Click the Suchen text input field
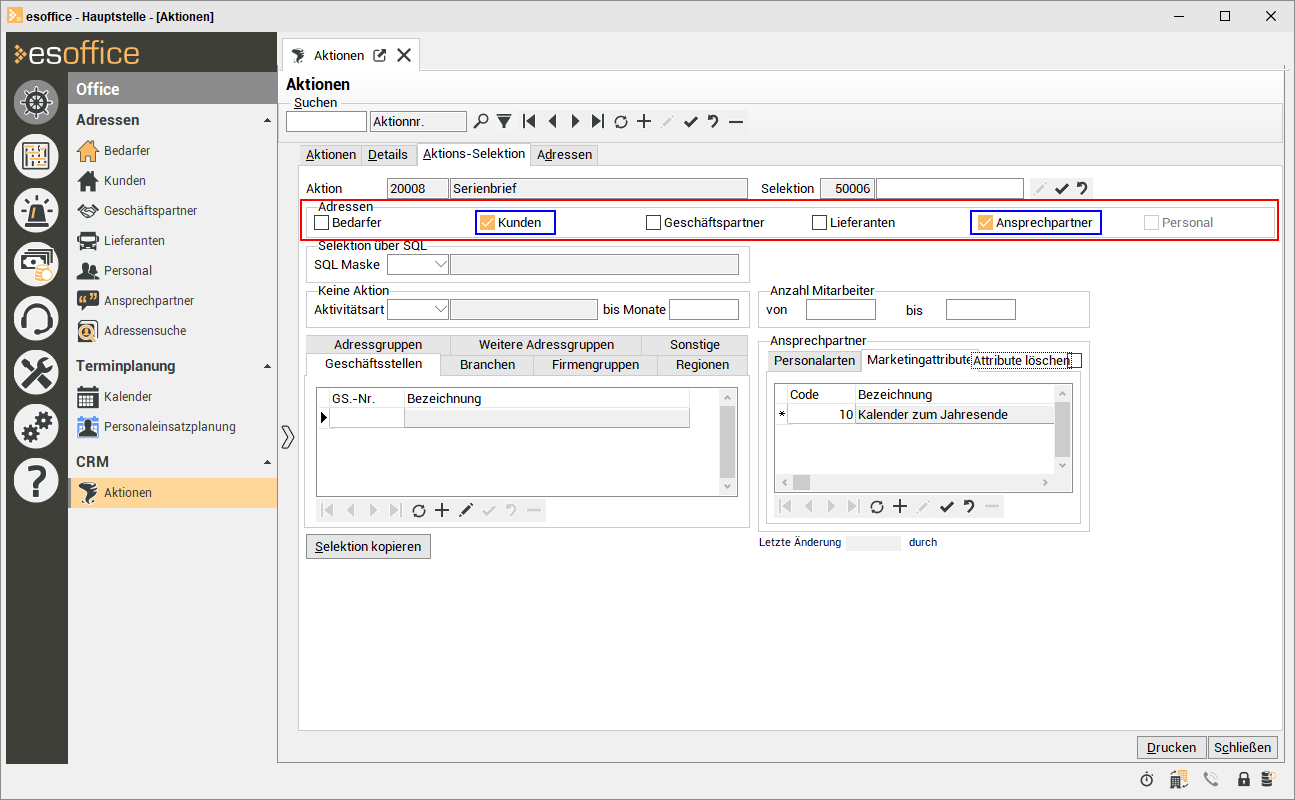Screen dimensions: 1295x800 coord(326,122)
